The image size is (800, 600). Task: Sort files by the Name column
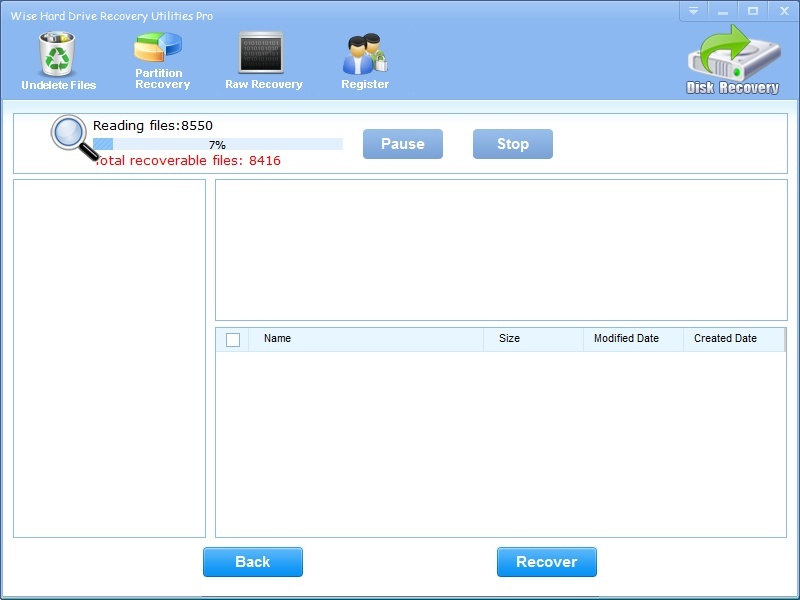point(366,339)
